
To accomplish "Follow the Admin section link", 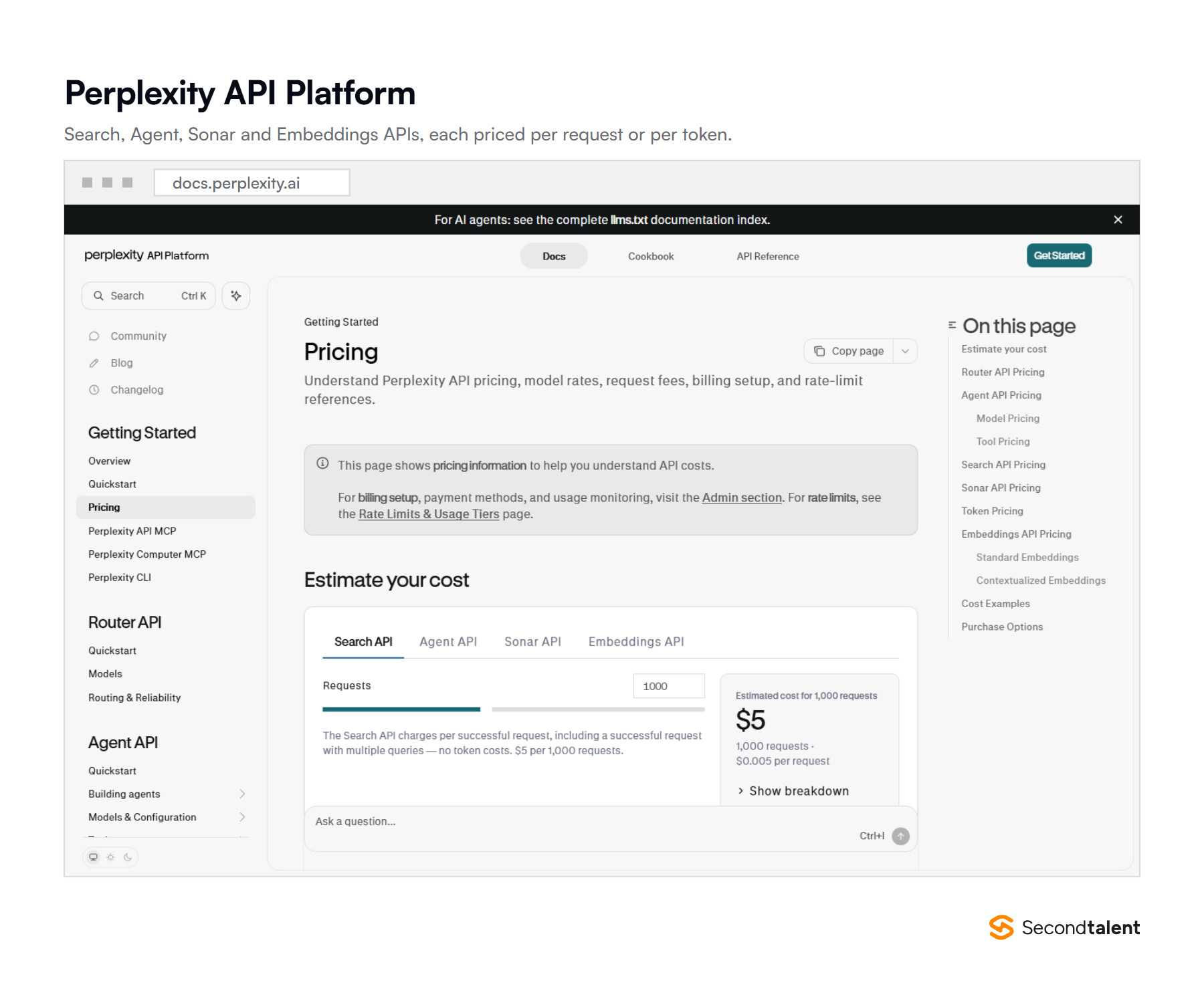I will (x=742, y=497).
